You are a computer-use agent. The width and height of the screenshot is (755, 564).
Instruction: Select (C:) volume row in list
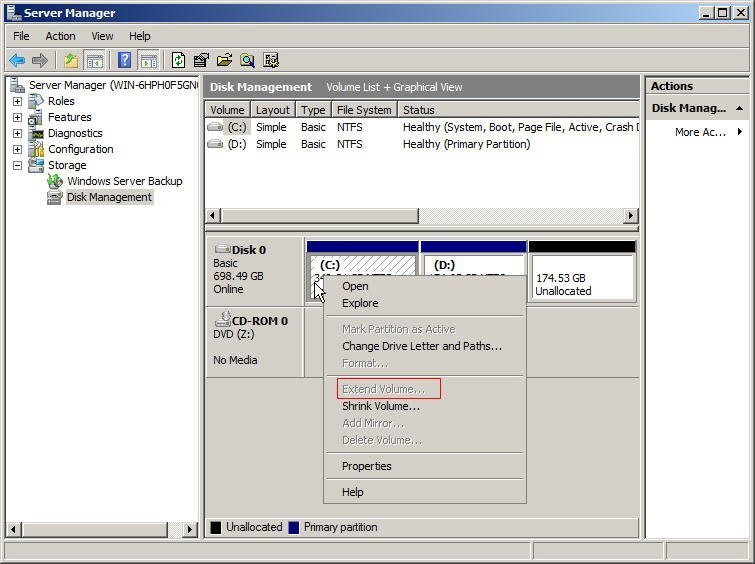coord(422,127)
